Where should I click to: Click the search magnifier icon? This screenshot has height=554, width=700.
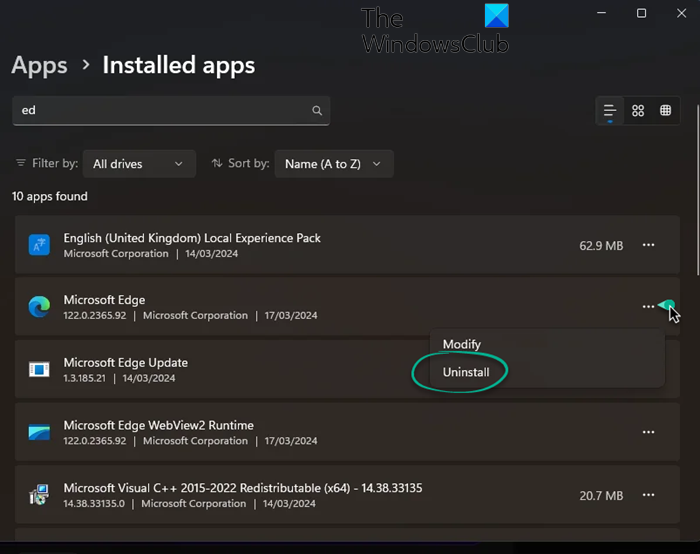[x=317, y=110]
